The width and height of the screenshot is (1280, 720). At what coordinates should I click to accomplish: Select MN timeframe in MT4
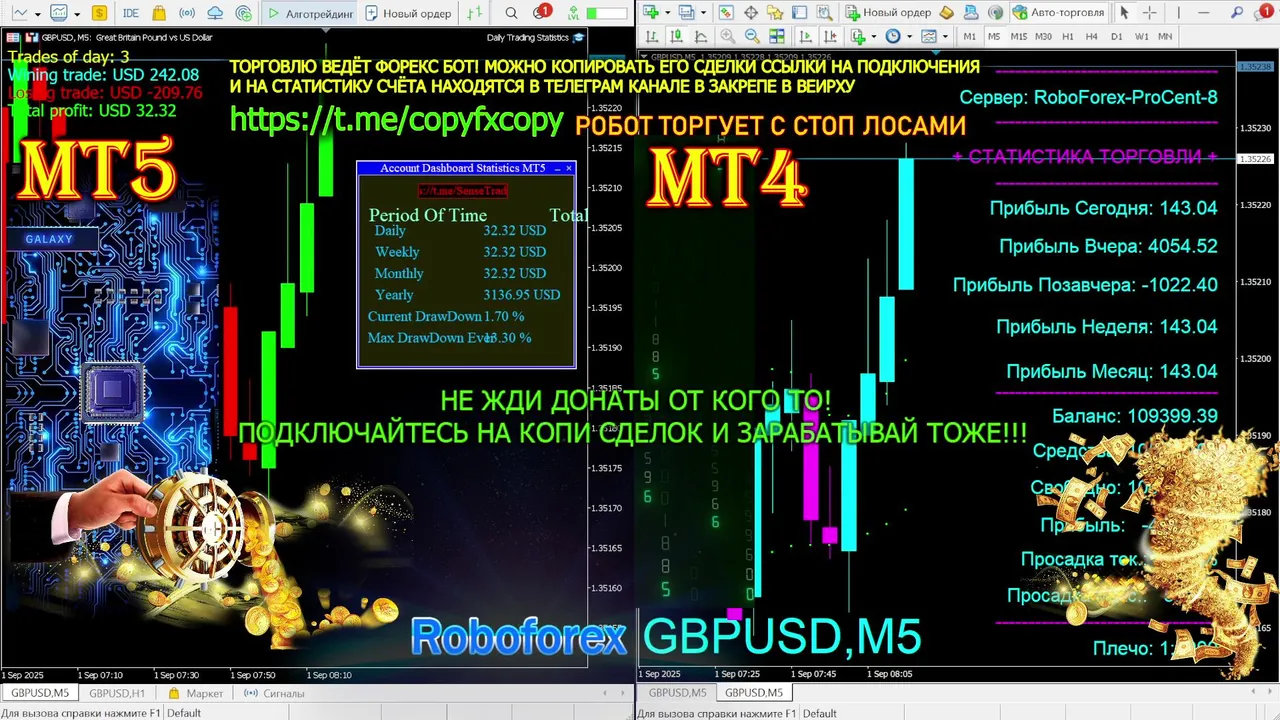[1165, 36]
